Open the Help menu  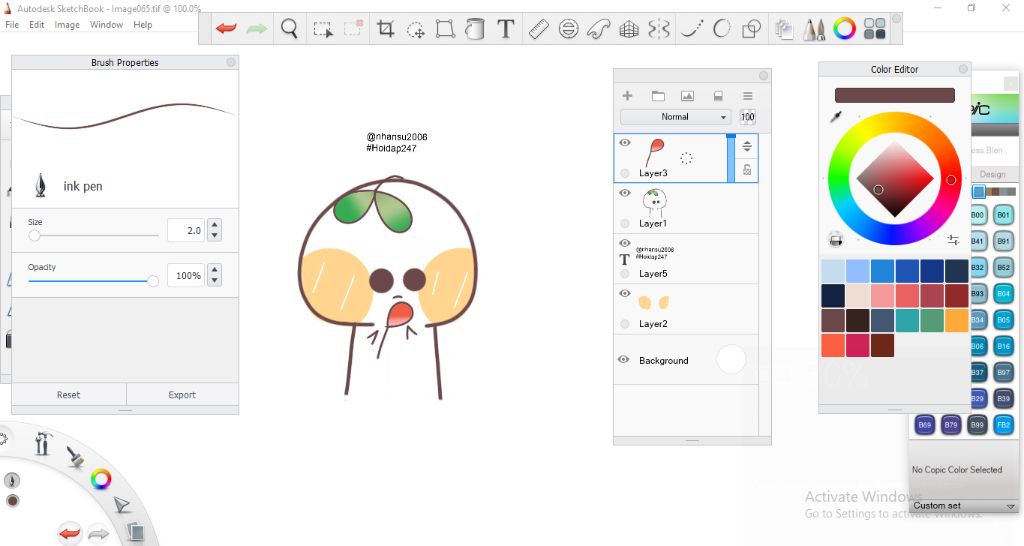click(x=142, y=25)
